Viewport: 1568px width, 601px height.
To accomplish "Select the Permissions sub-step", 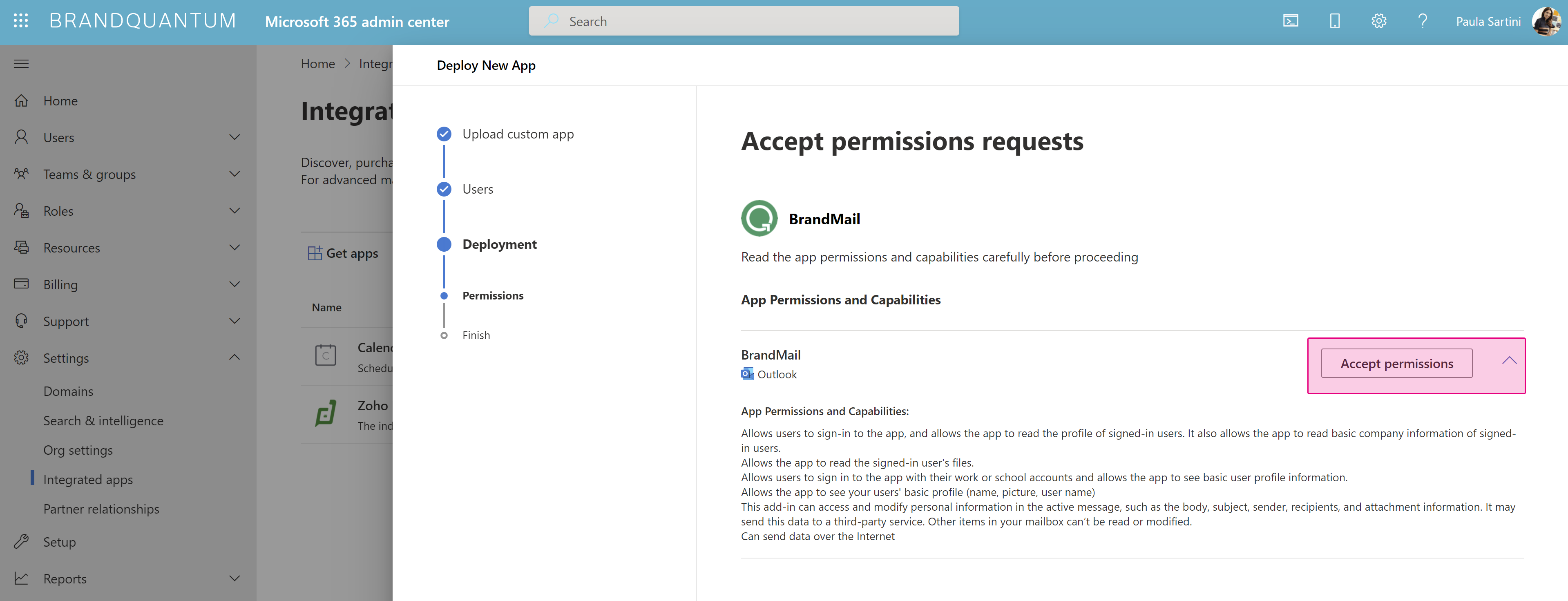I will pos(492,295).
